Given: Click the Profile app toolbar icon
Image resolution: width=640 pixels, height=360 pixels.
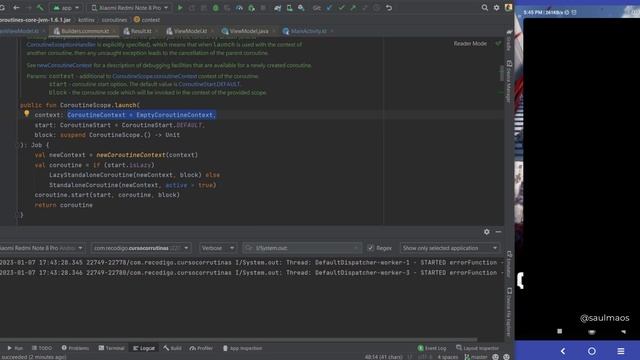Looking at the screenshot, I should click(239, 8).
